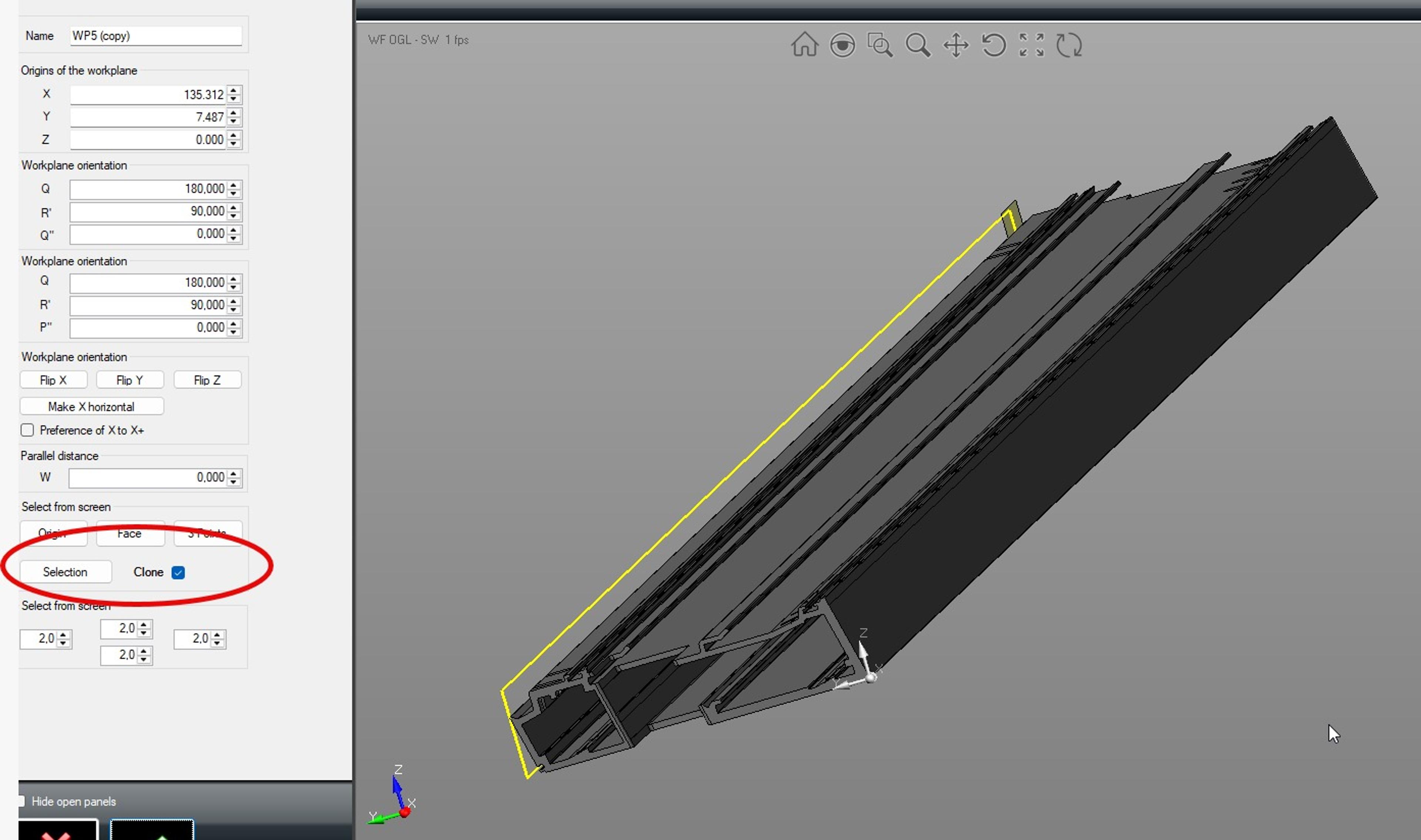Click the first Q orientation field
Screen dimensions: 1421x840
[148, 189]
